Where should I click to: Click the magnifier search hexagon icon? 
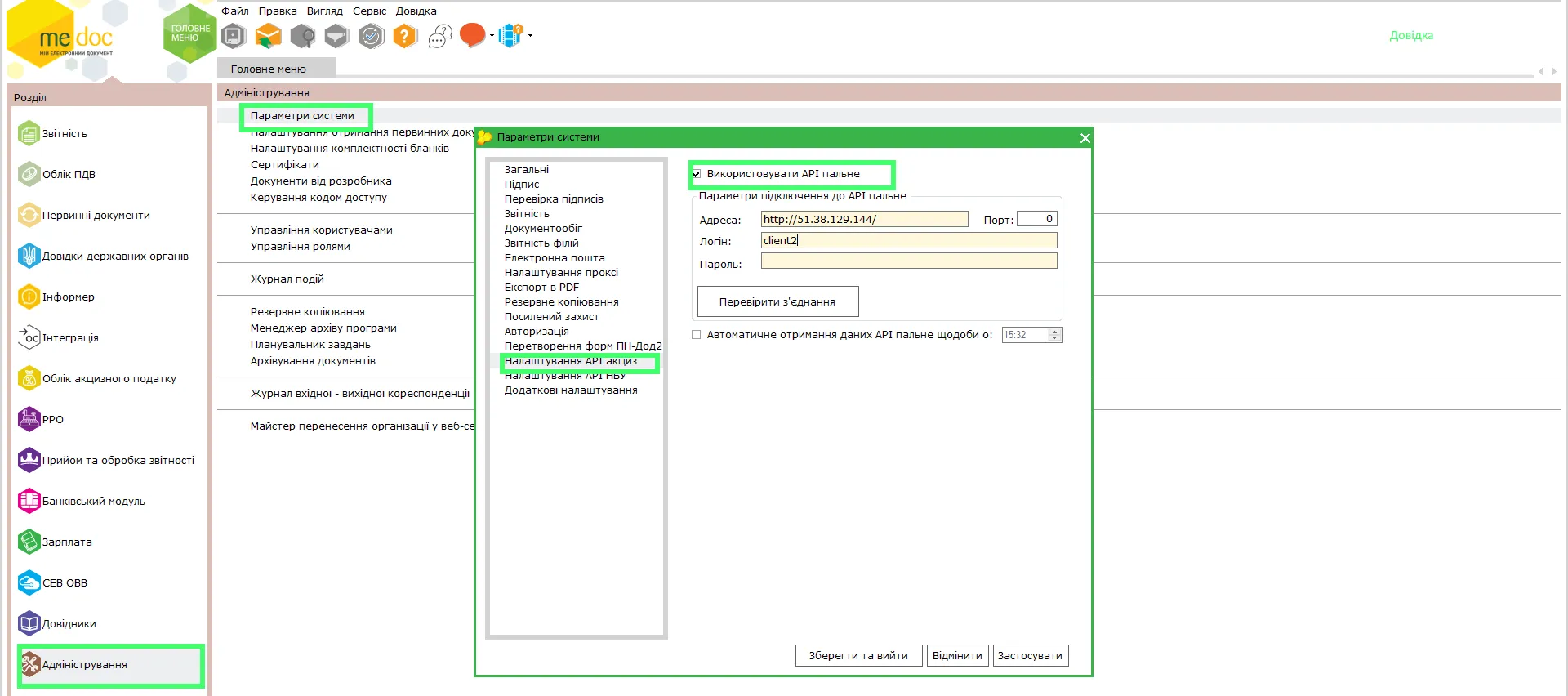click(x=303, y=36)
